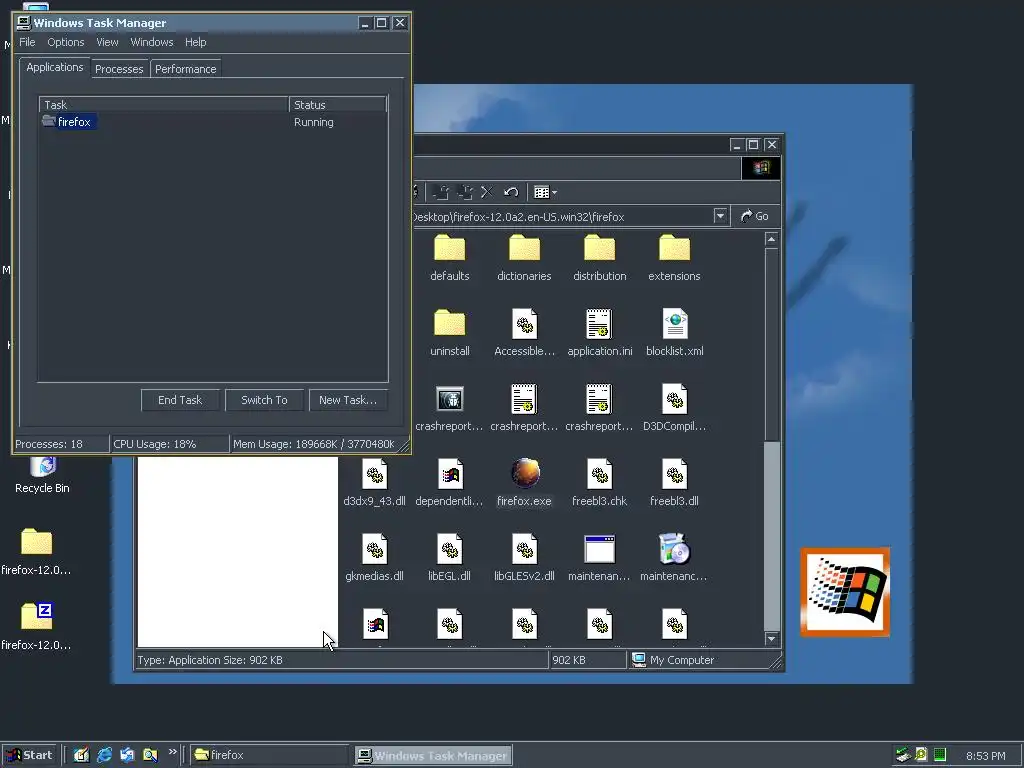Screen dimensions: 1024x768
Task: Click the Copy To toolbar icon in Explorer
Action: click(x=465, y=192)
